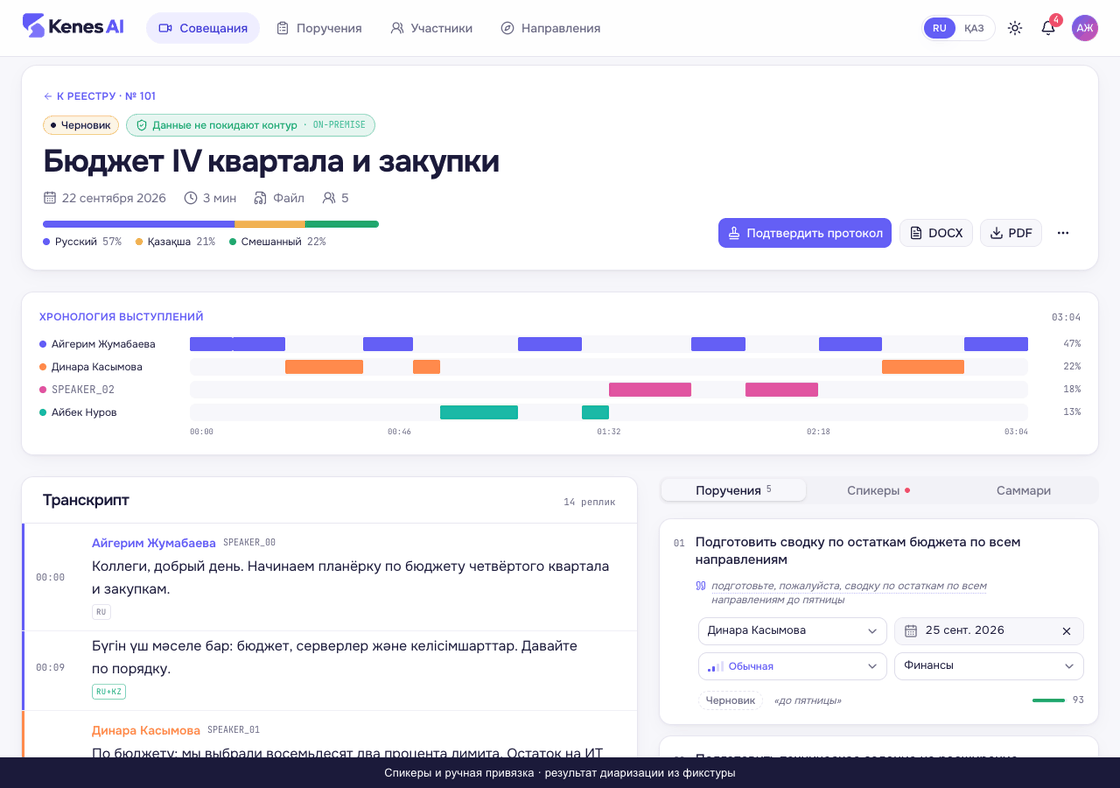Open Направления navigation item
Viewport: 1120px width, 788px height.
[x=551, y=28]
